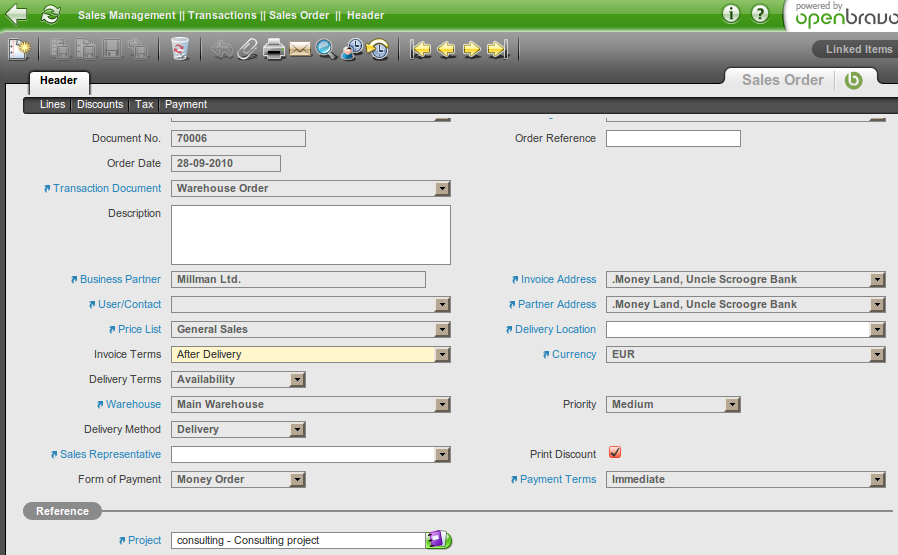Expand the Delivery Terms dropdown
898x555 pixels.
click(x=297, y=380)
